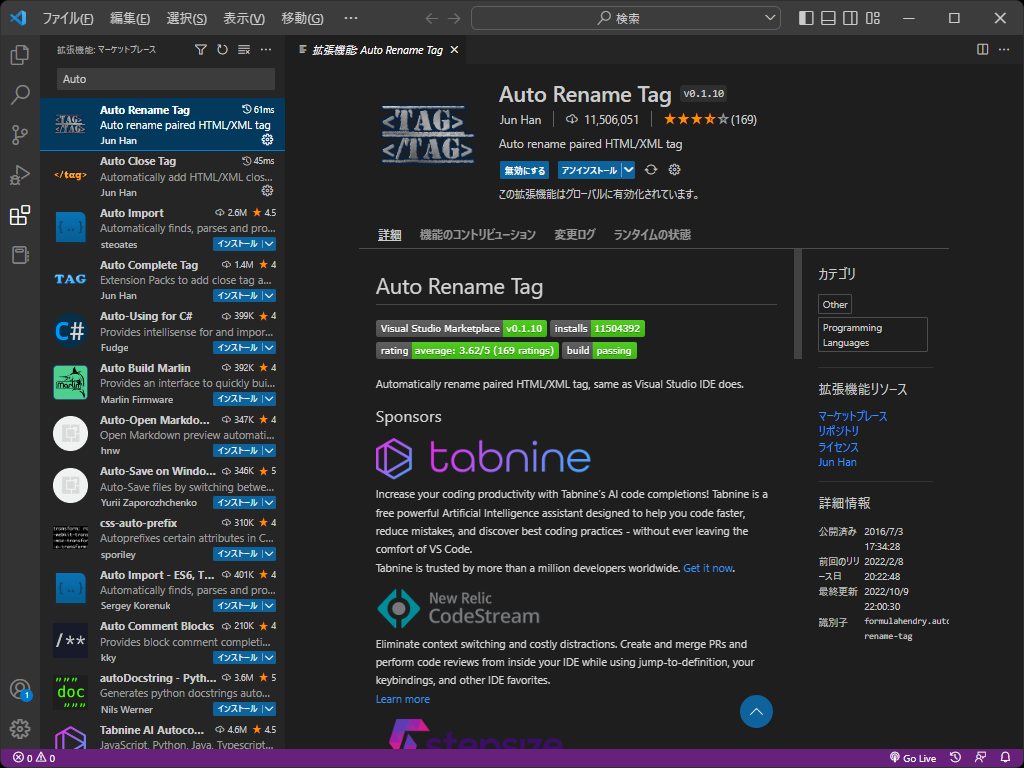The width and height of the screenshot is (1024, 768).
Task: Open the 編集(E) menu
Action: [129, 18]
